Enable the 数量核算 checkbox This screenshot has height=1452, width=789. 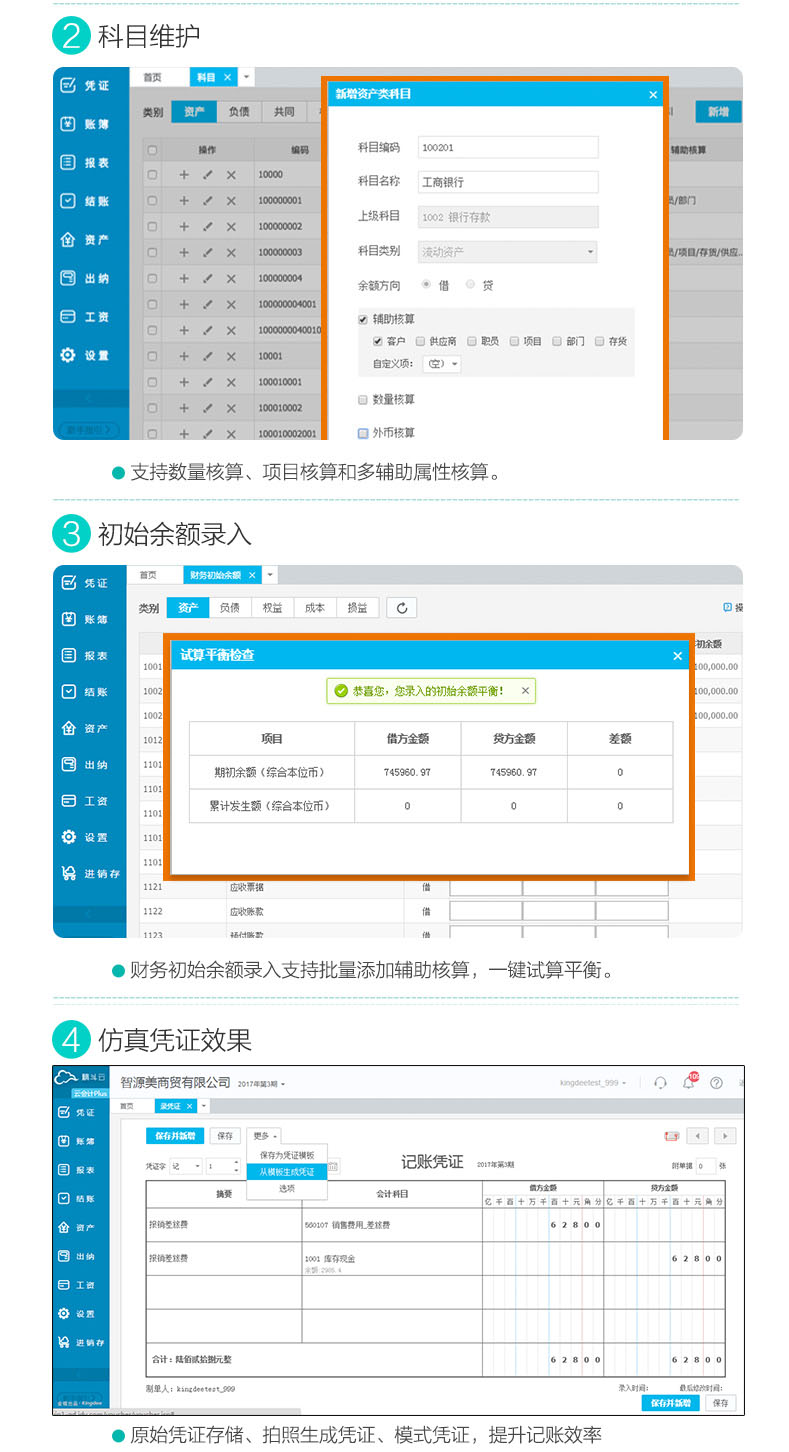click(363, 400)
